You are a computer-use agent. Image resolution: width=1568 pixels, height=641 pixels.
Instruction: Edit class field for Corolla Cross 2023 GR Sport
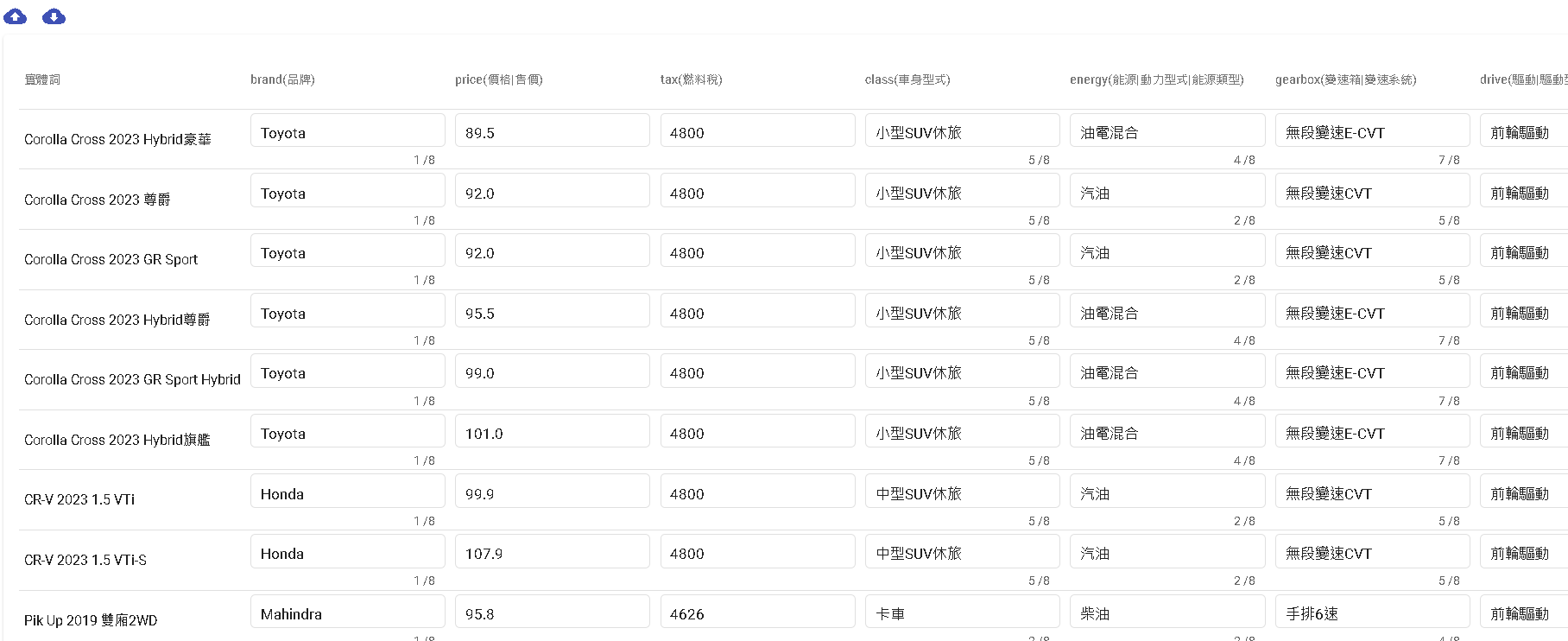pyautogui.click(x=963, y=251)
